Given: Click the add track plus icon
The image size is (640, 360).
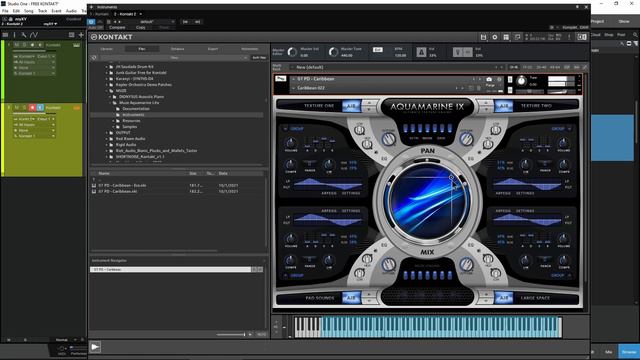Looking at the screenshot, I should coord(81,35).
